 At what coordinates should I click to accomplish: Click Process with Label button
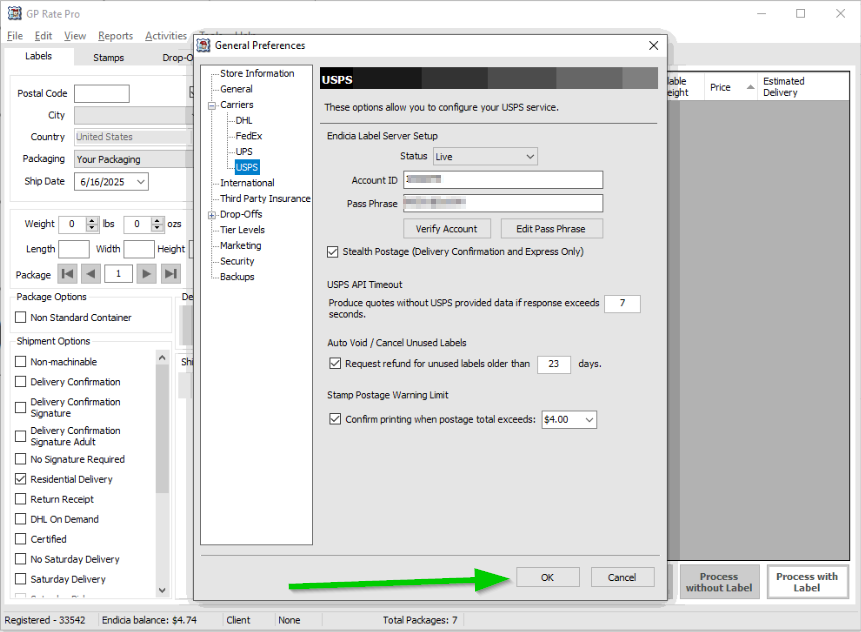pyautogui.click(x=807, y=581)
